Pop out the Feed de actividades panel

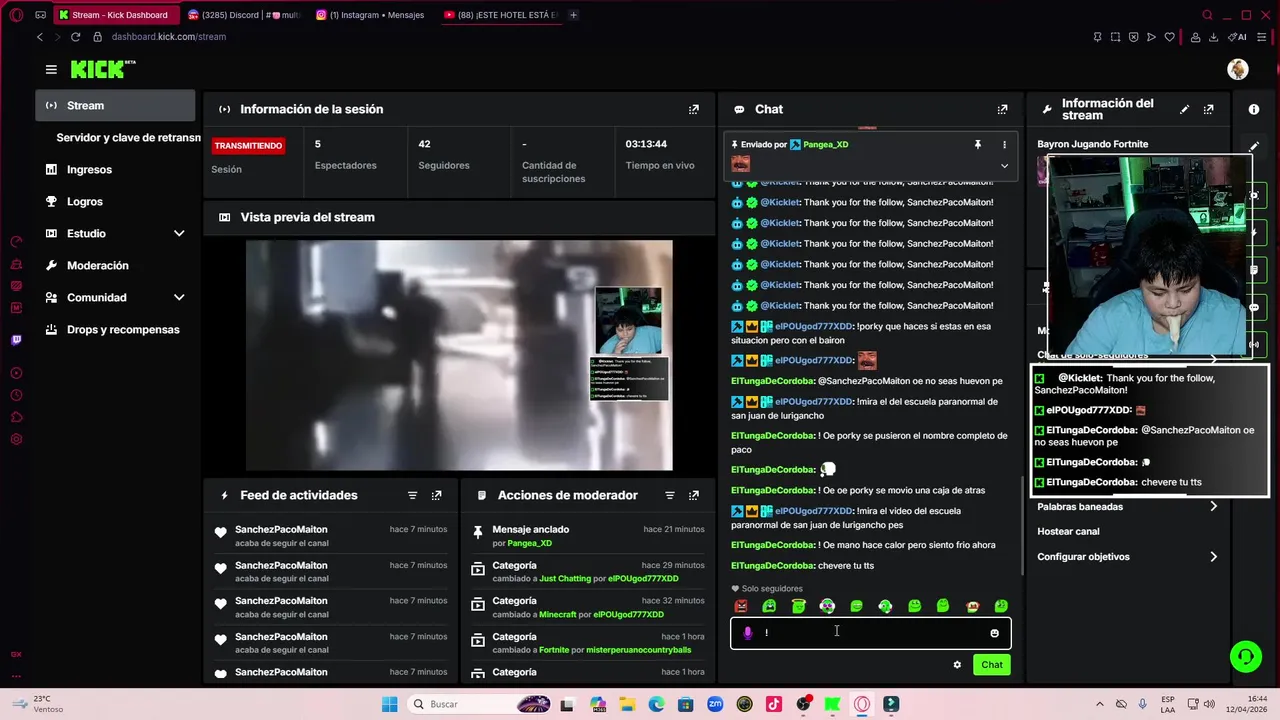click(x=436, y=495)
